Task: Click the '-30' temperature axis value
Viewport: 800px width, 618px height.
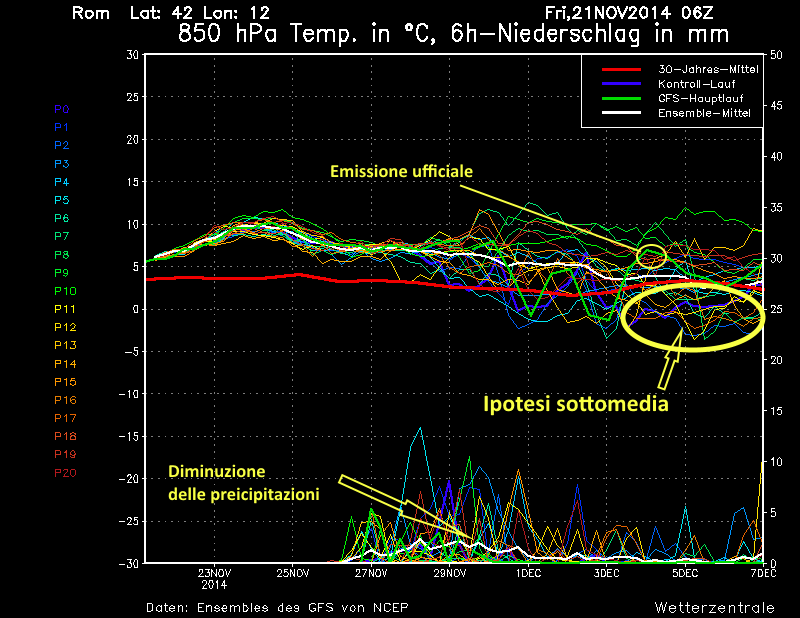Action: (x=129, y=564)
